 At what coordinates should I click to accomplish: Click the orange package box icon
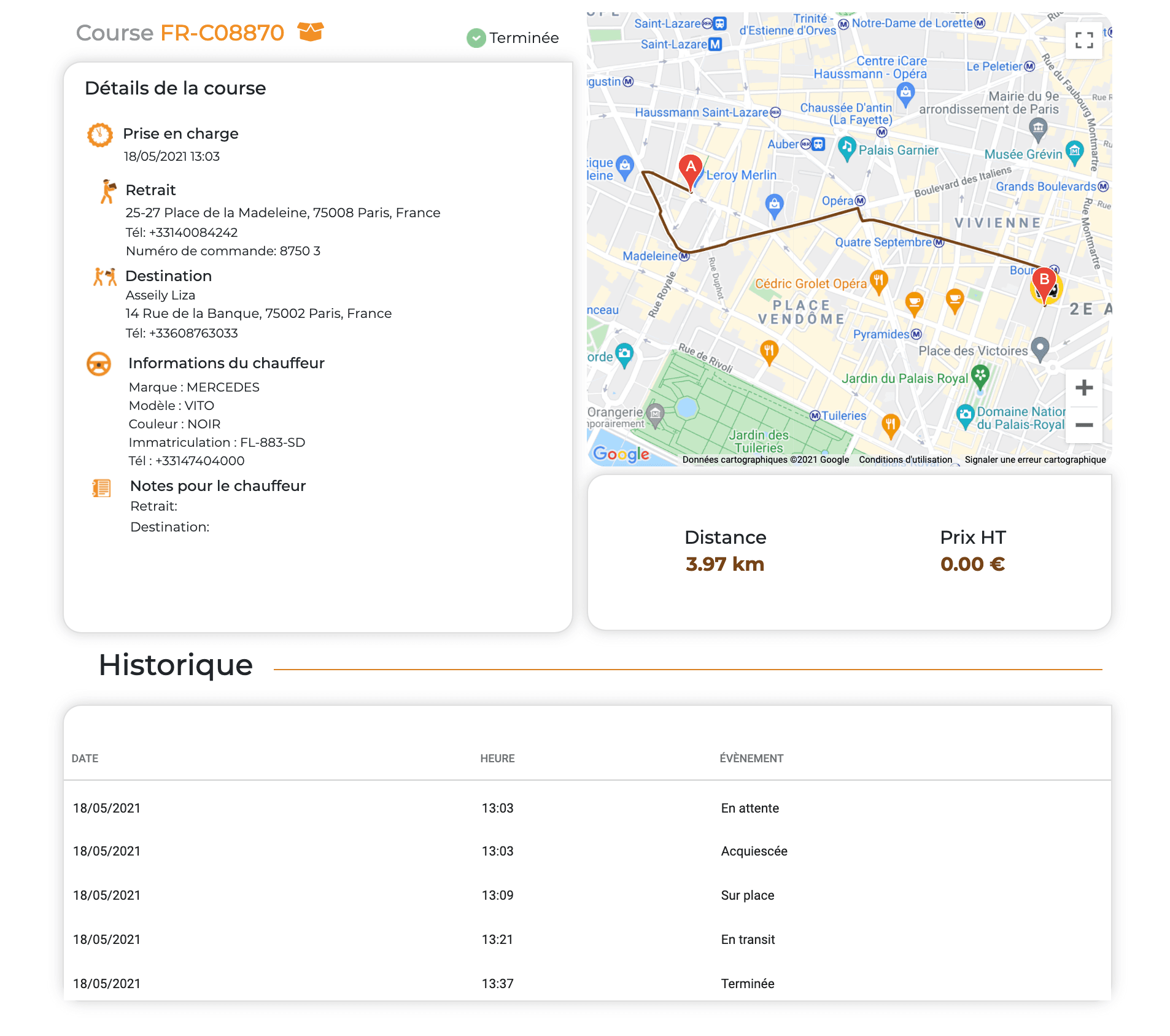(311, 31)
